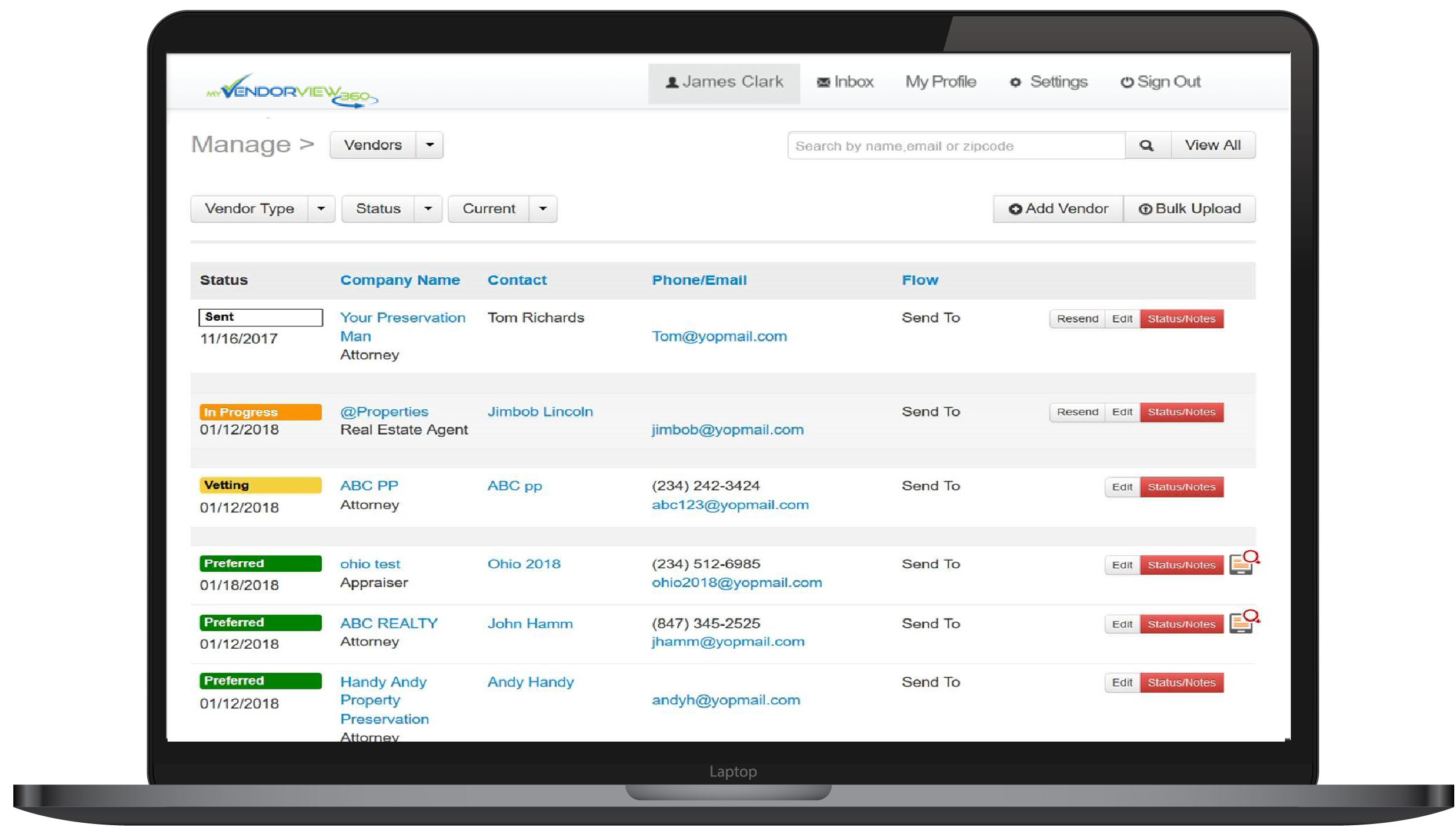Open ABC pp contact link
The height and width of the screenshot is (828, 1456).
click(515, 486)
